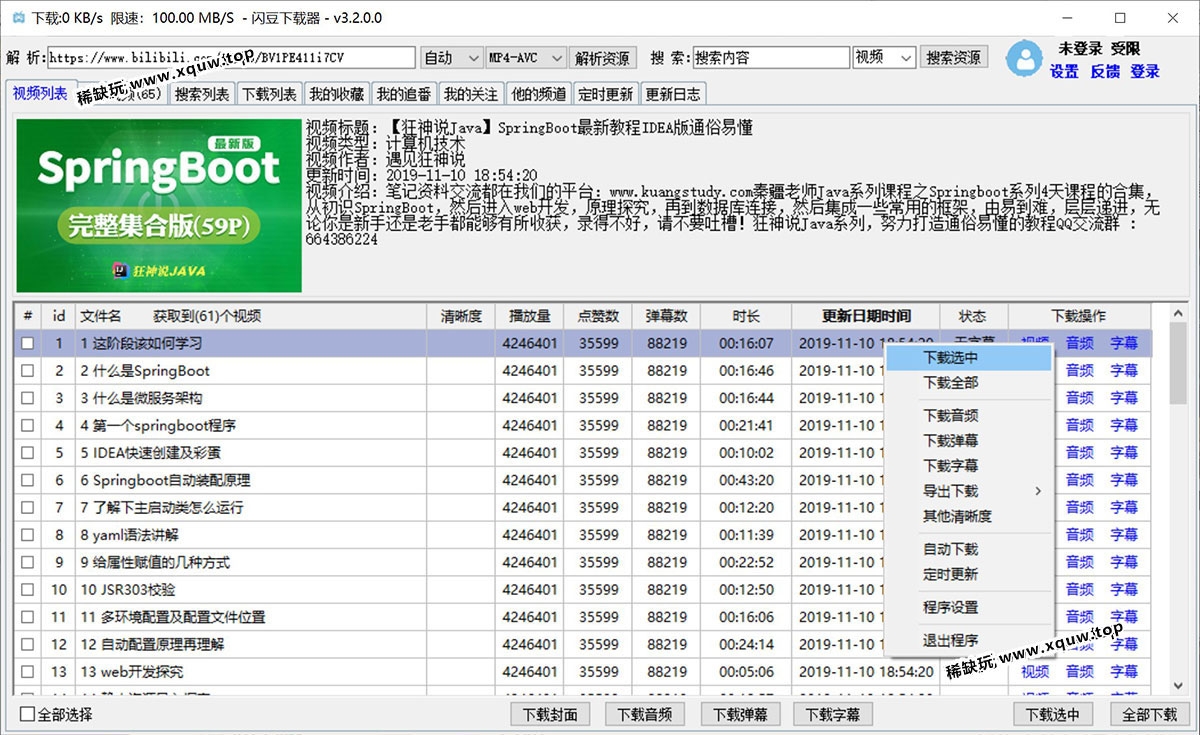Click 视频 link for 13 web开发探究
The image size is (1200, 735).
point(1035,672)
